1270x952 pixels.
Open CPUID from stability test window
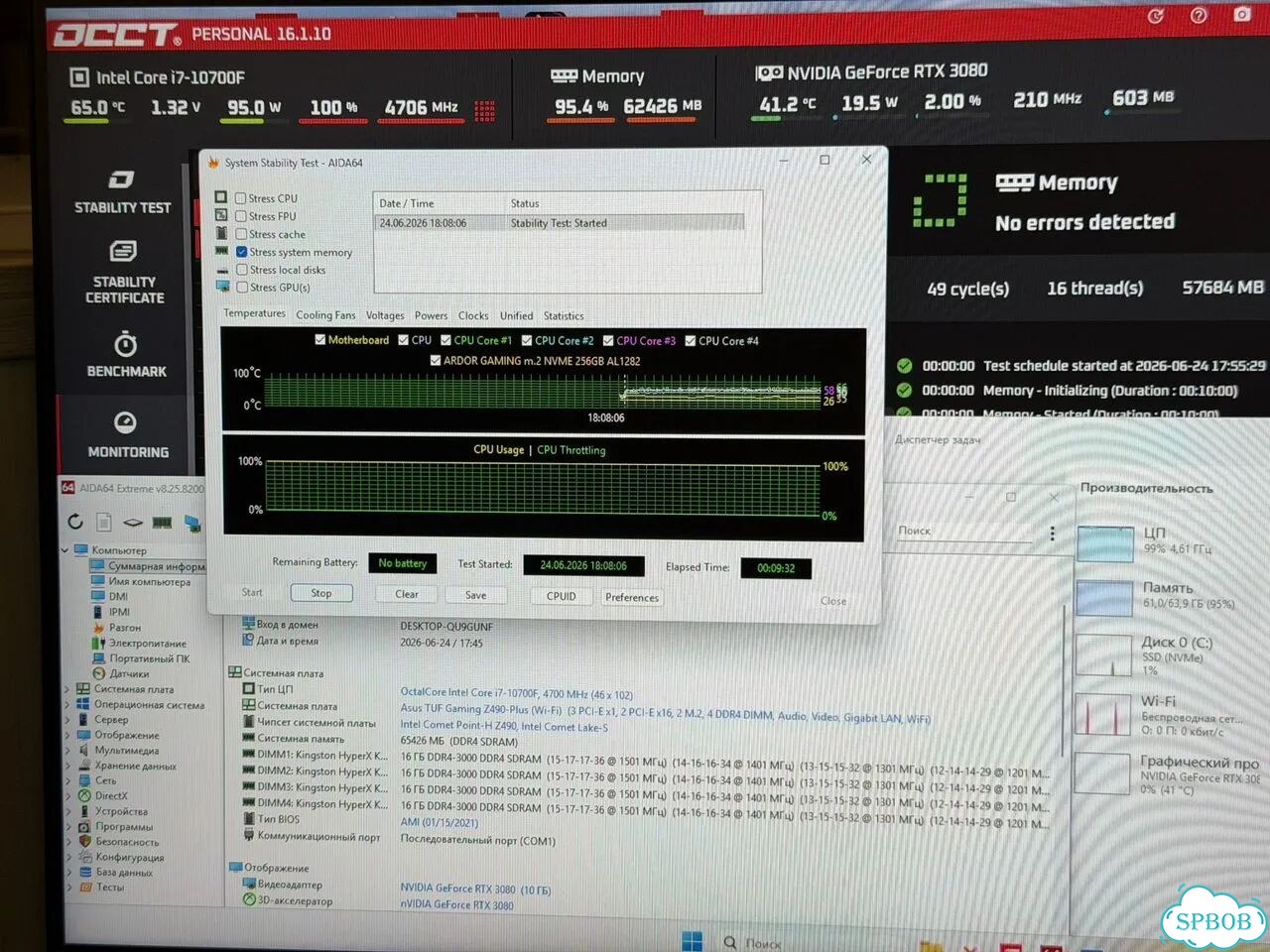tap(561, 596)
